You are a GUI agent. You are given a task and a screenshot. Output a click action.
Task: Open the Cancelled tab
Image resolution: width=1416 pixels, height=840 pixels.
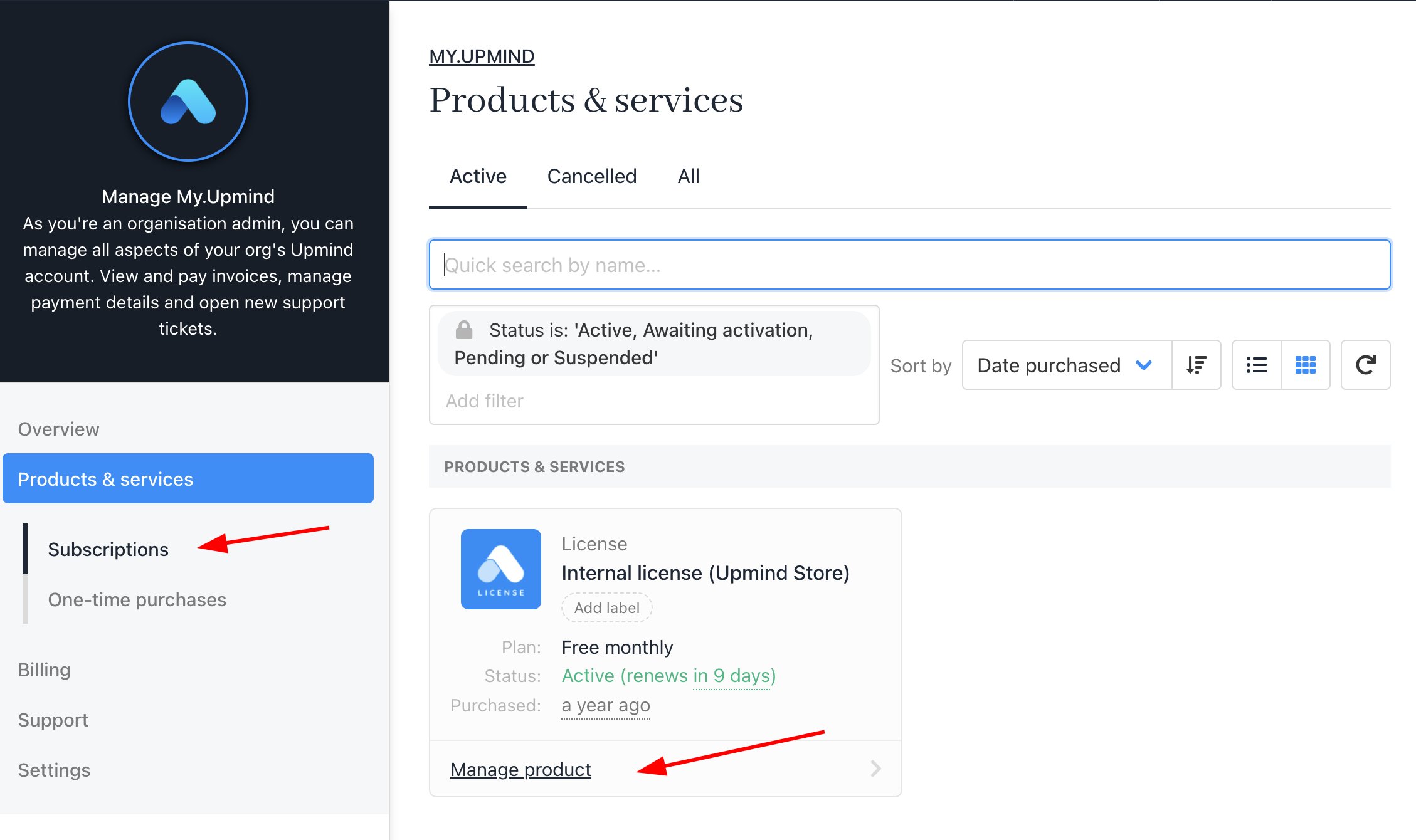pyautogui.click(x=592, y=177)
